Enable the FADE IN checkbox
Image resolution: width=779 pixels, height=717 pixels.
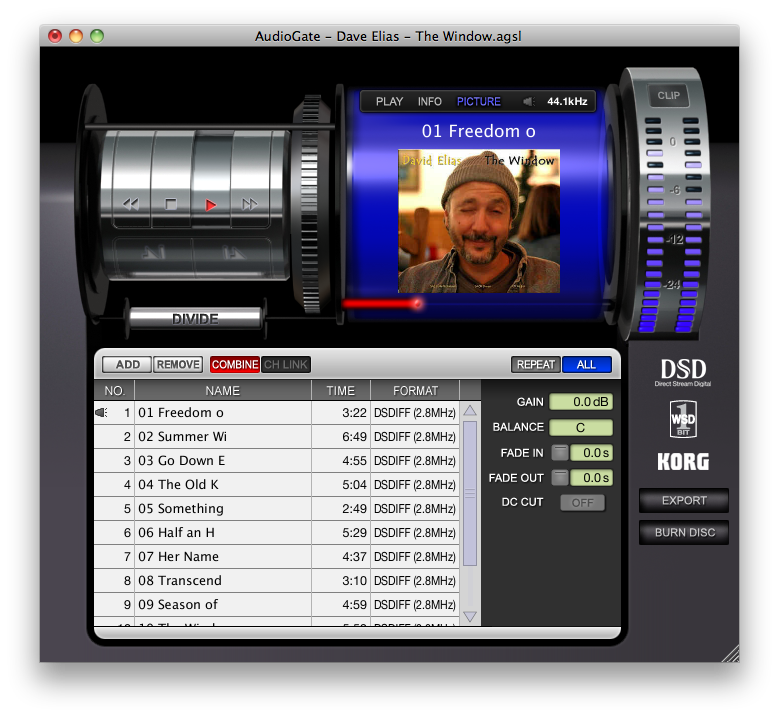tap(559, 453)
